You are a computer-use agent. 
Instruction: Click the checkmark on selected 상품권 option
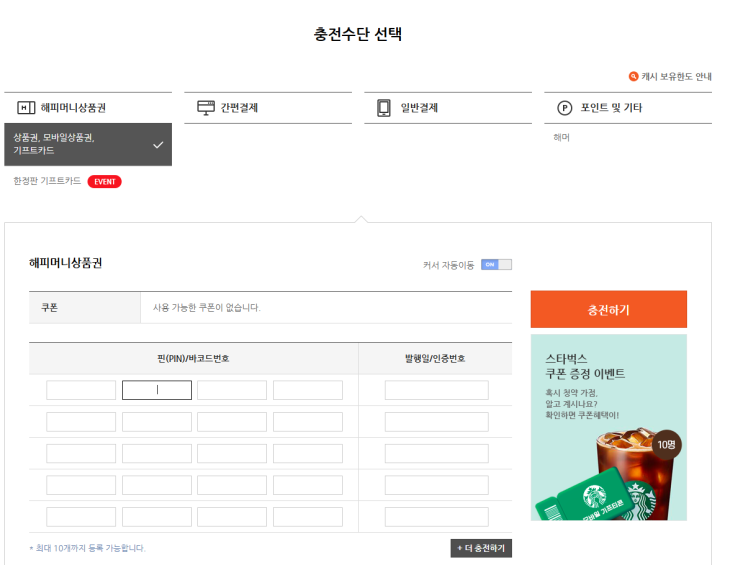pos(158,145)
